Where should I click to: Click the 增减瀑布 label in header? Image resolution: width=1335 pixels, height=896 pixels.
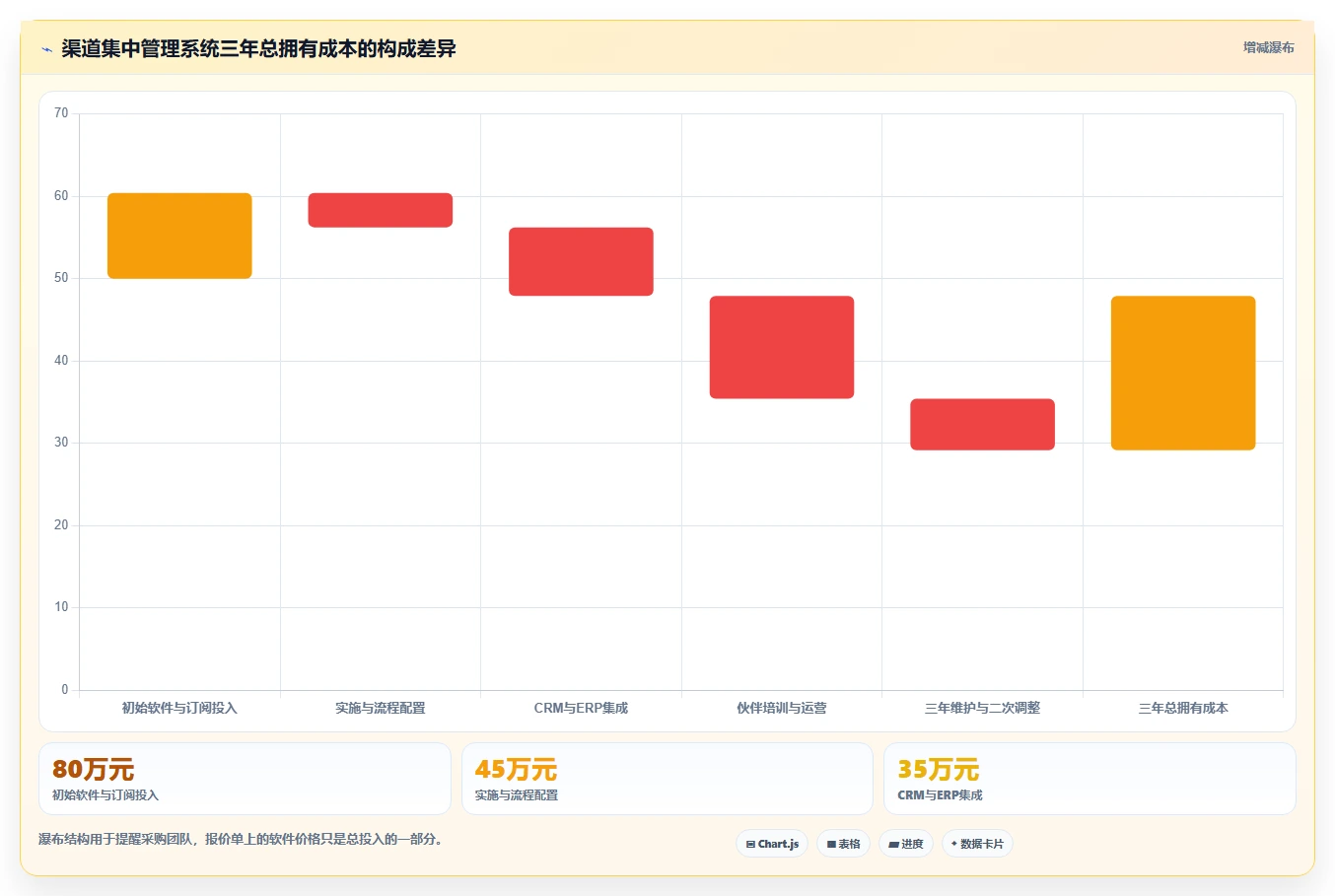[1268, 47]
